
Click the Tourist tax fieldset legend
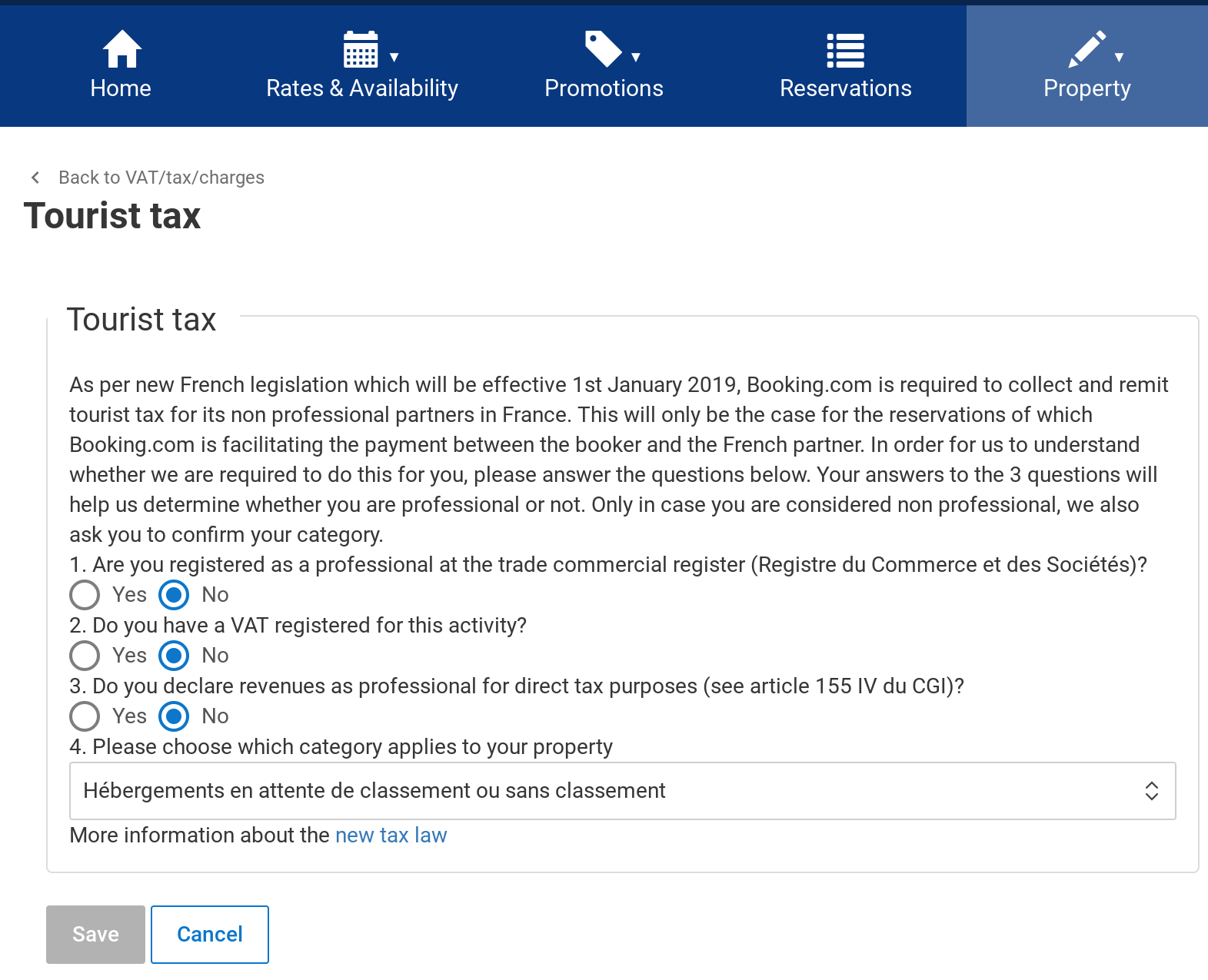(141, 320)
